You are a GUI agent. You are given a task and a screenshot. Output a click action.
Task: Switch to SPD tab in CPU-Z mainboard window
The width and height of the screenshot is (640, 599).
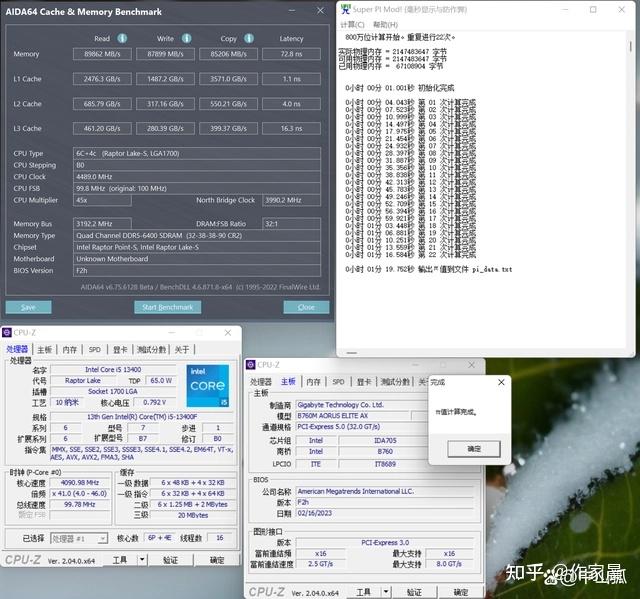coord(338,382)
